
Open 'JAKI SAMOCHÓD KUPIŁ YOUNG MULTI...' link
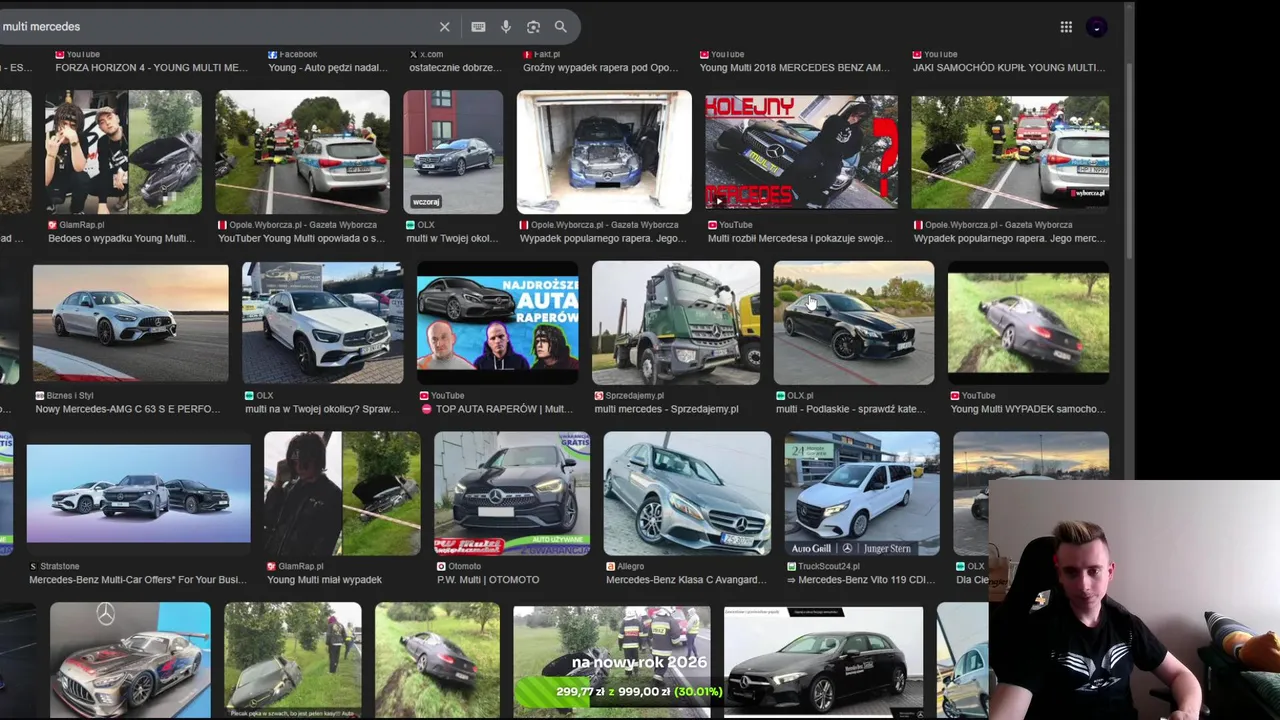click(x=1009, y=68)
